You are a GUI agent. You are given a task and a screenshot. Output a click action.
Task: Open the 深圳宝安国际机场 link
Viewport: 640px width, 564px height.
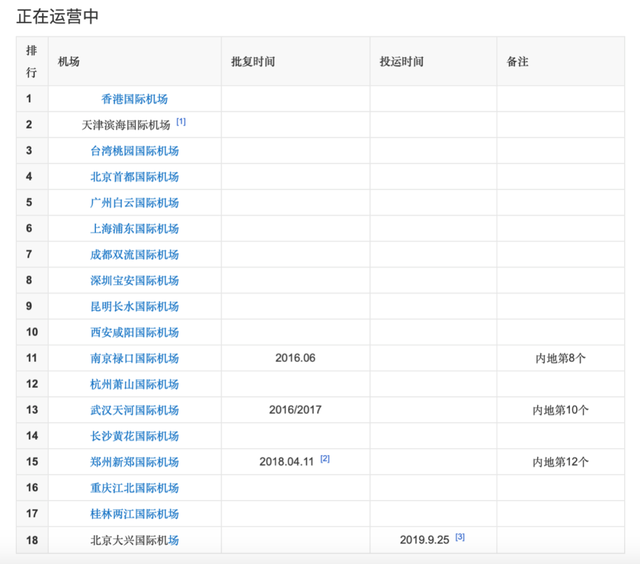pyautogui.click(x=134, y=280)
